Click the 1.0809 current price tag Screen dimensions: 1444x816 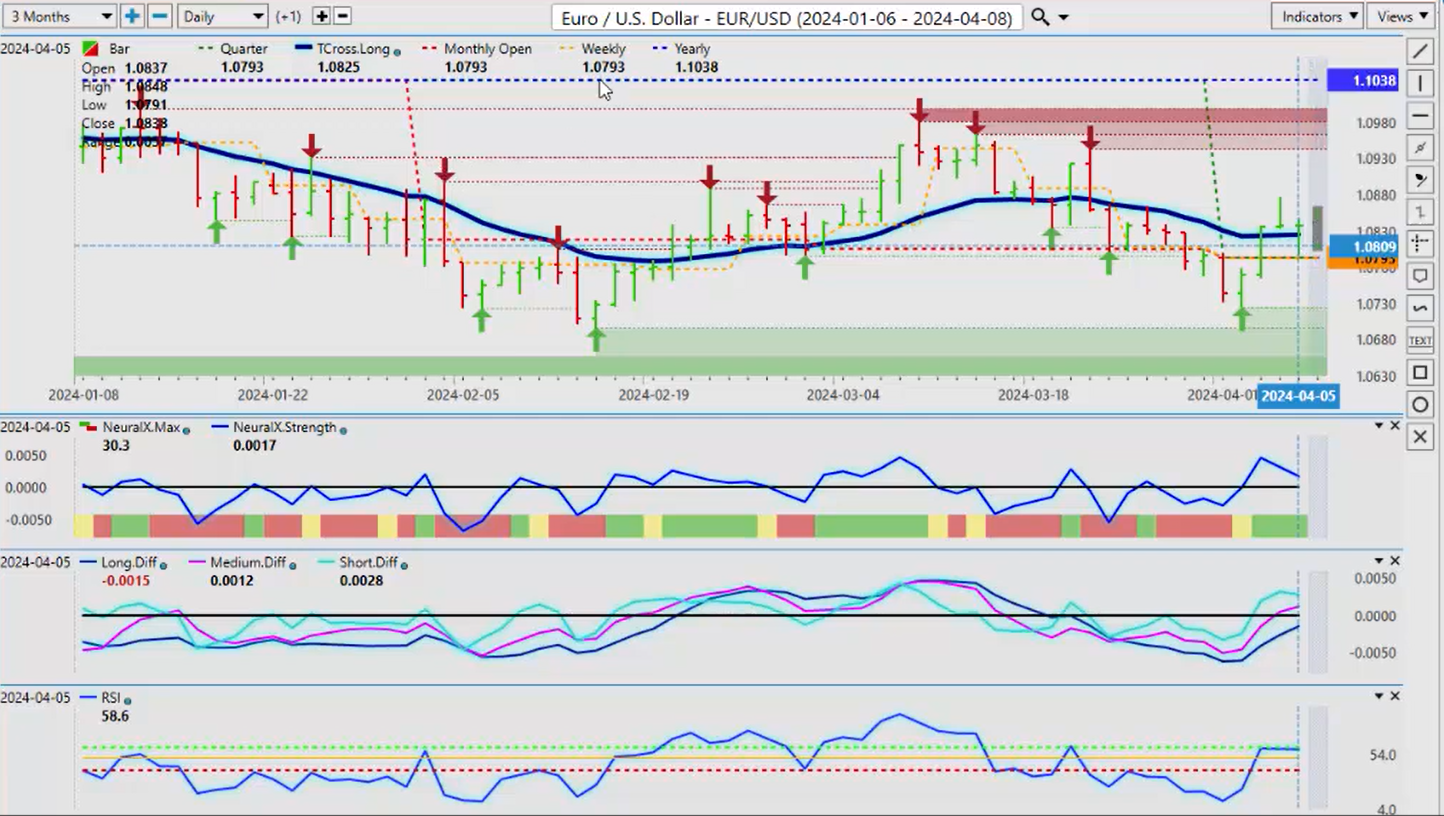1362,246
